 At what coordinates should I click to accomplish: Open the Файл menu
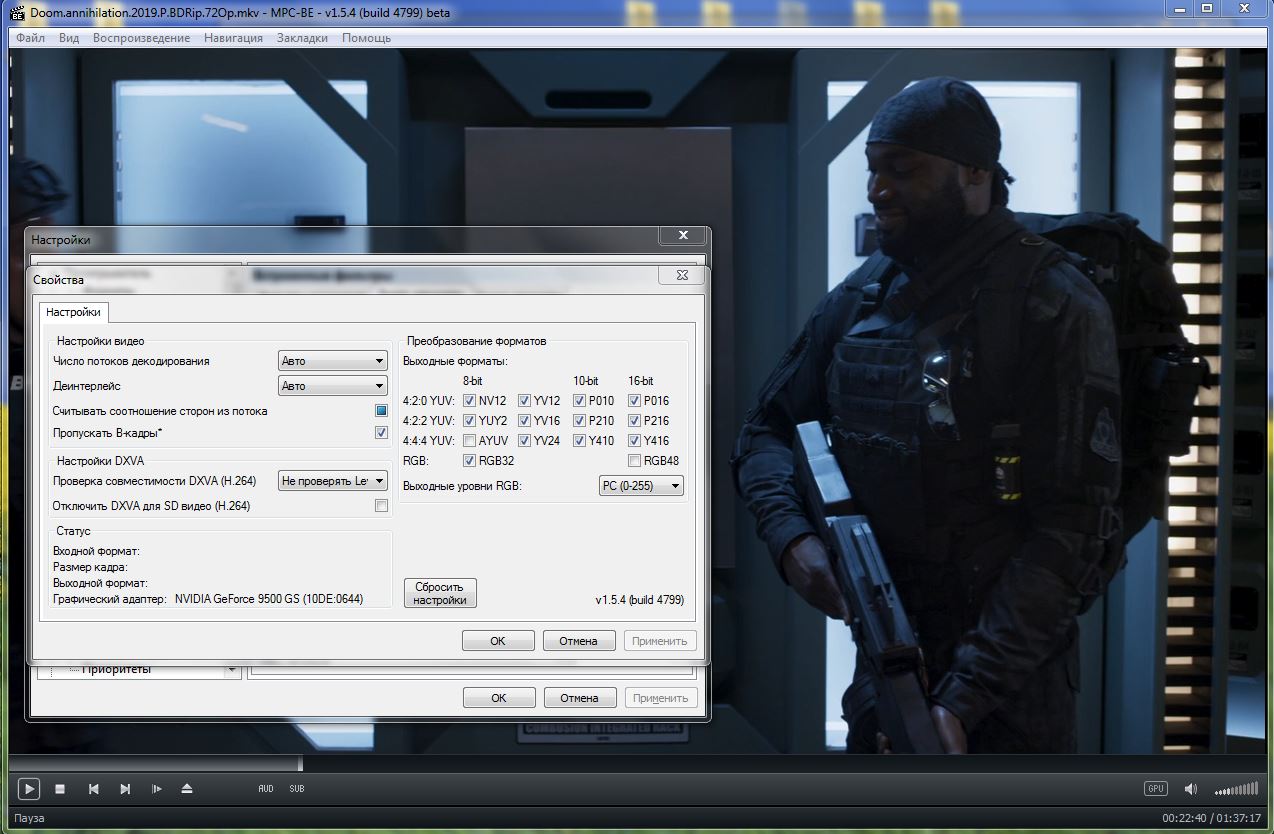30,38
